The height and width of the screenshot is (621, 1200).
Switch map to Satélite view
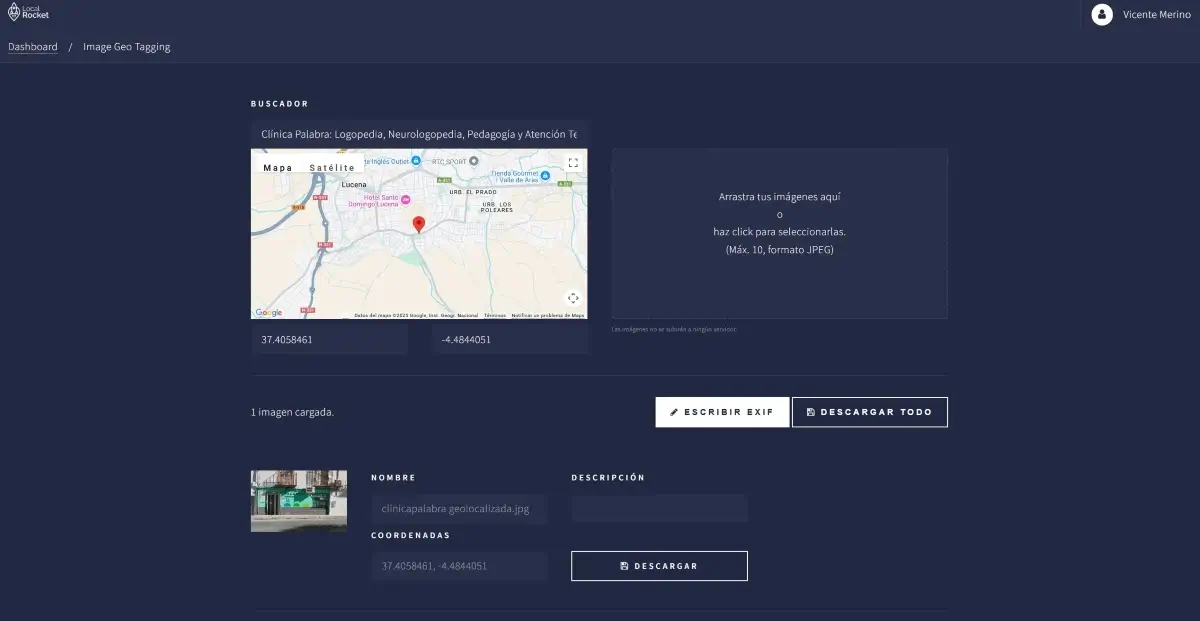(332, 168)
